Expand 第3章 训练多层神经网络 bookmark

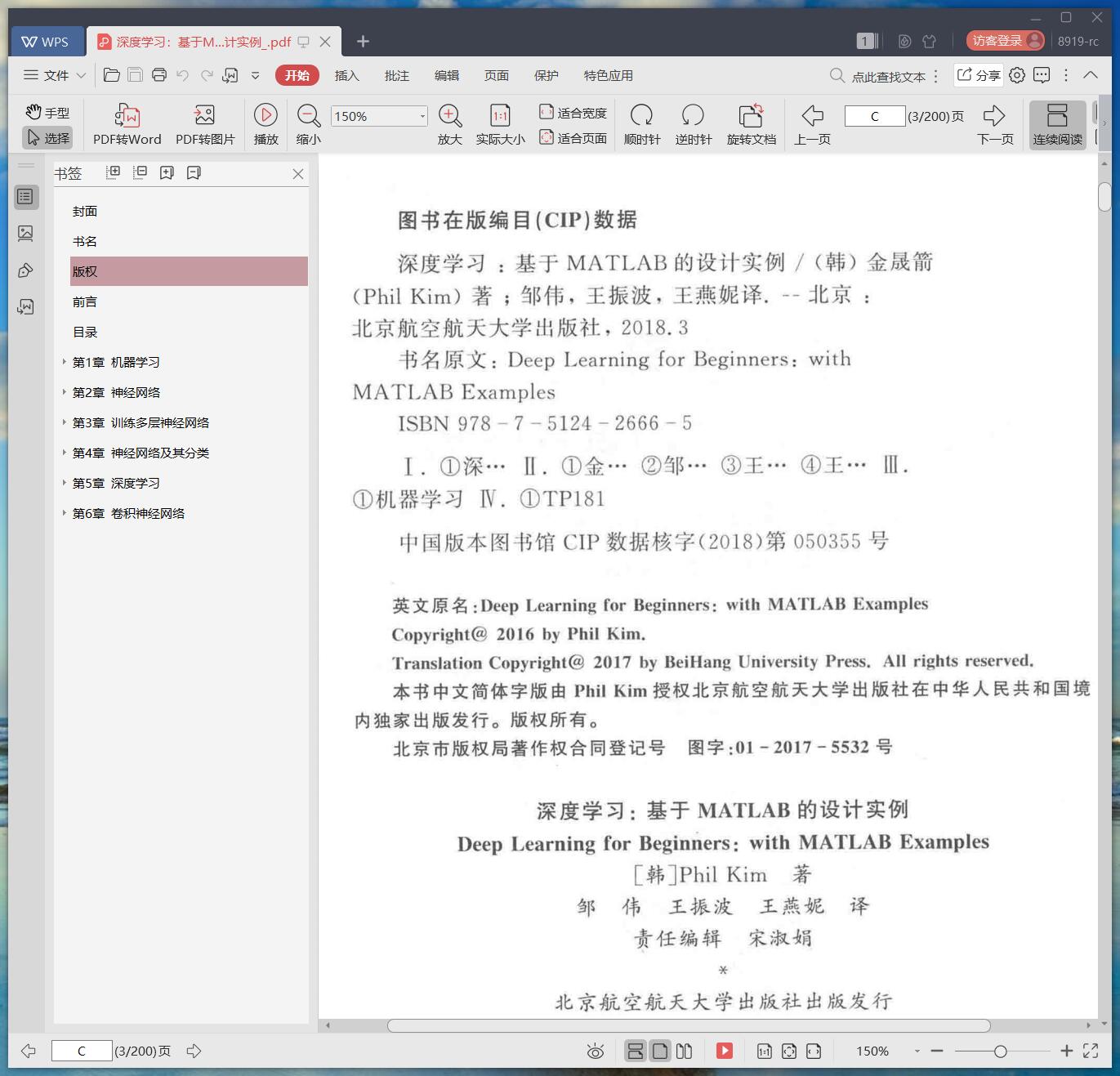pyautogui.click(x=65, y=422)
